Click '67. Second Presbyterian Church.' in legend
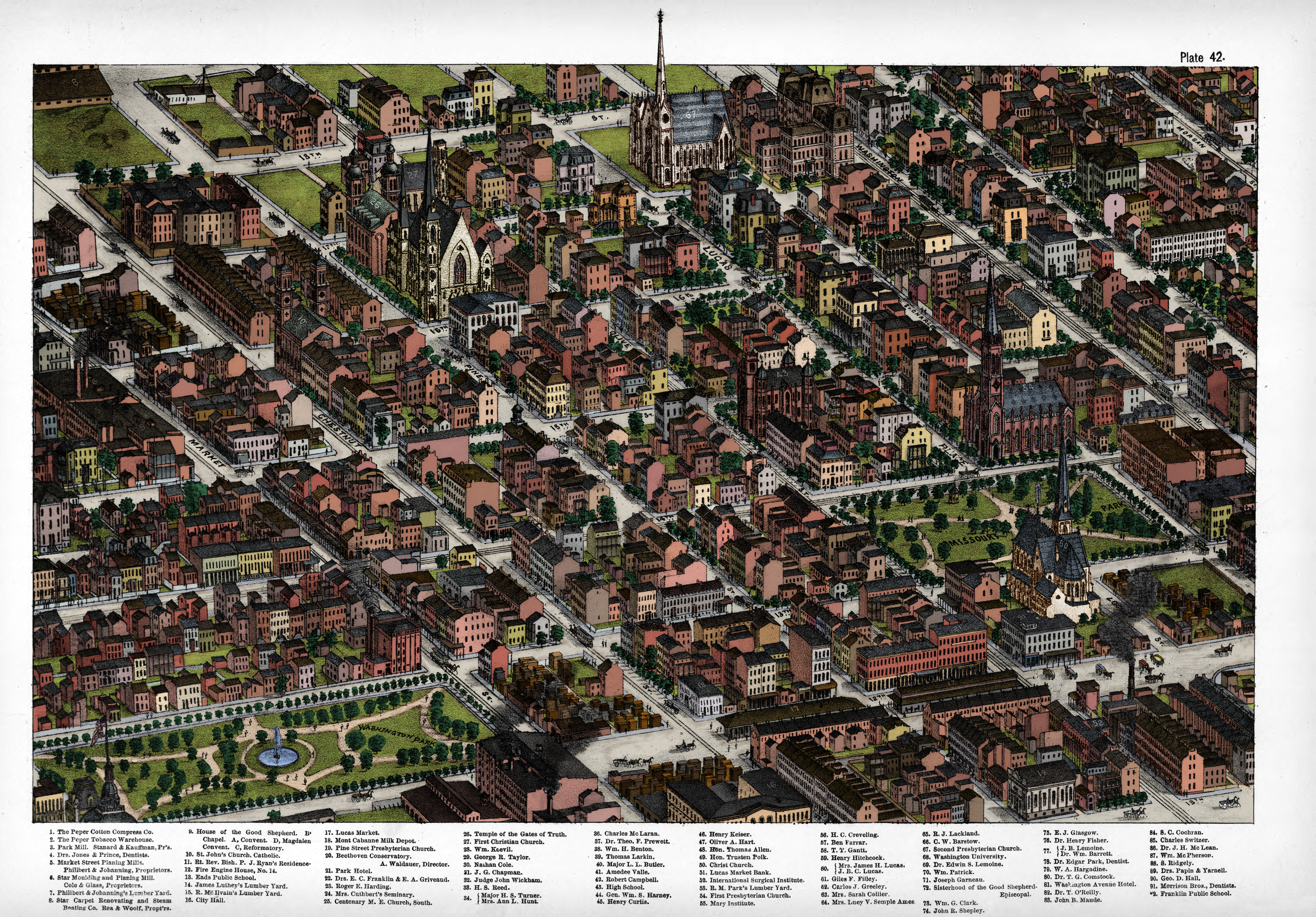 [972, 849]
